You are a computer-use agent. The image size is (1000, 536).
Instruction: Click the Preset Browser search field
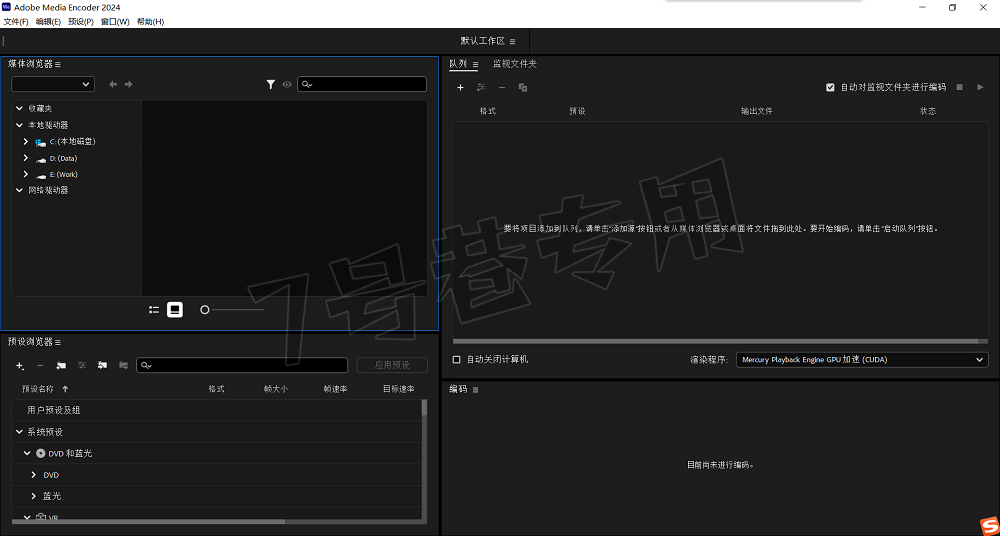tap(242, 366)
